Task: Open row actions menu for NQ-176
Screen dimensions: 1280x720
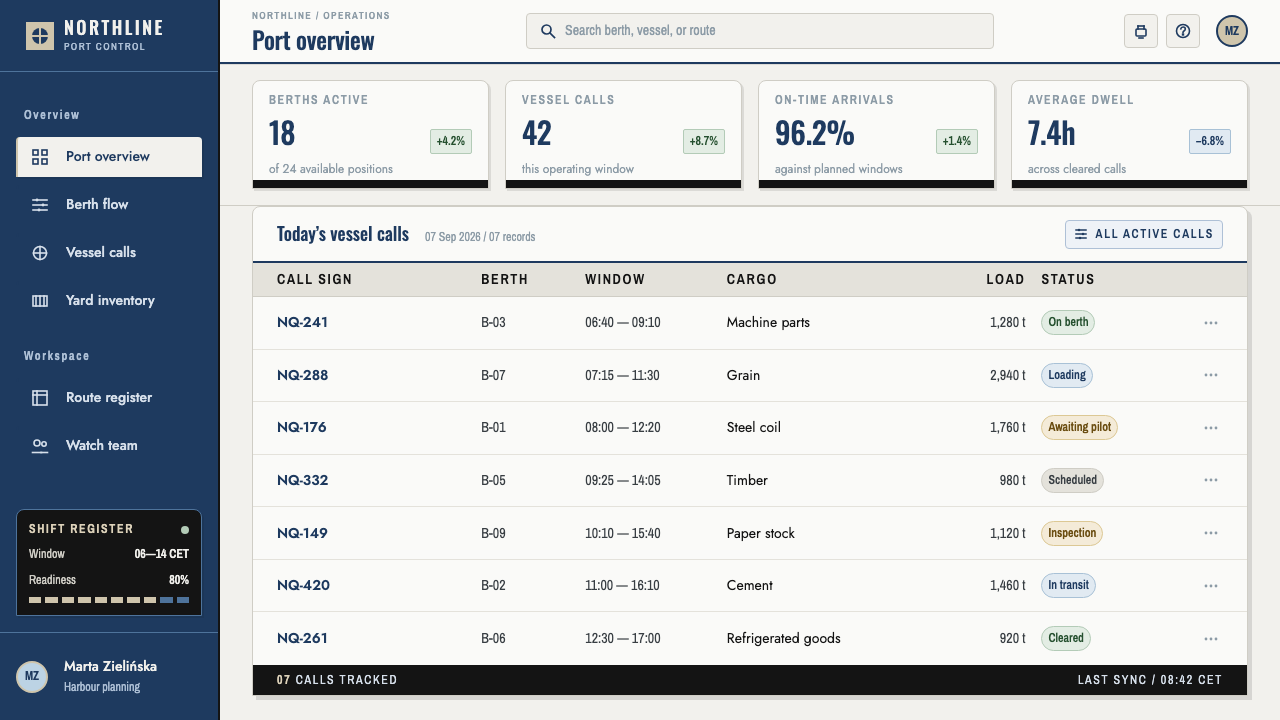Action: click(x=1211, y=428)
